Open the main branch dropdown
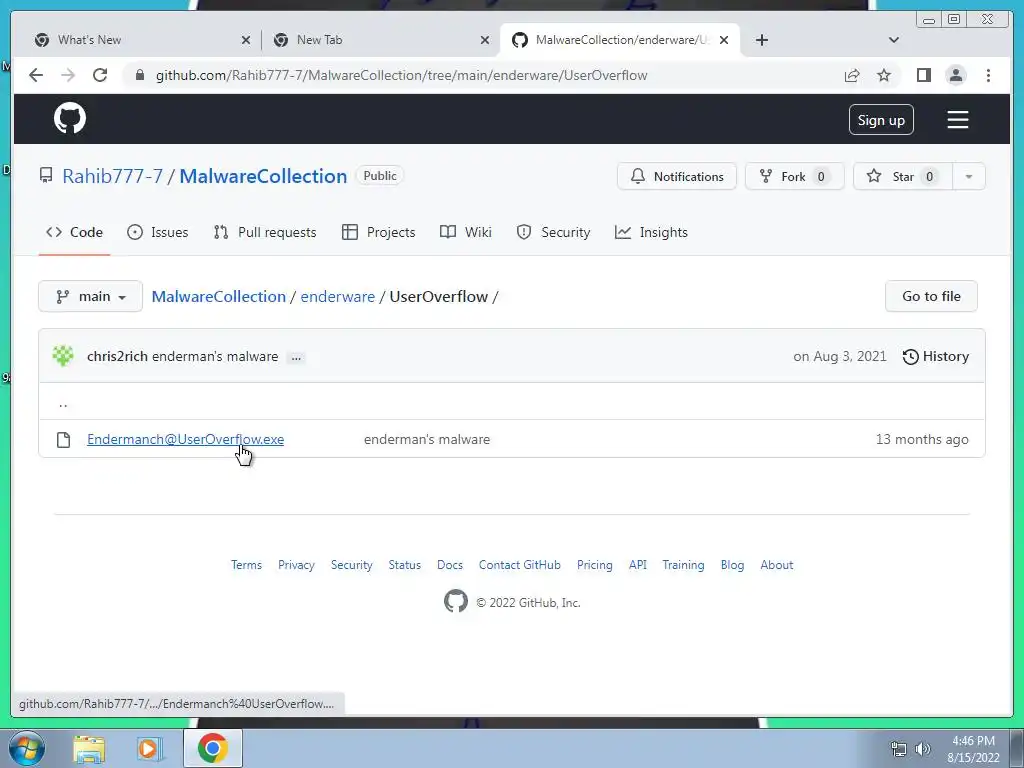The height and width of the screenshot is (768, 1024). coord(90,296)
